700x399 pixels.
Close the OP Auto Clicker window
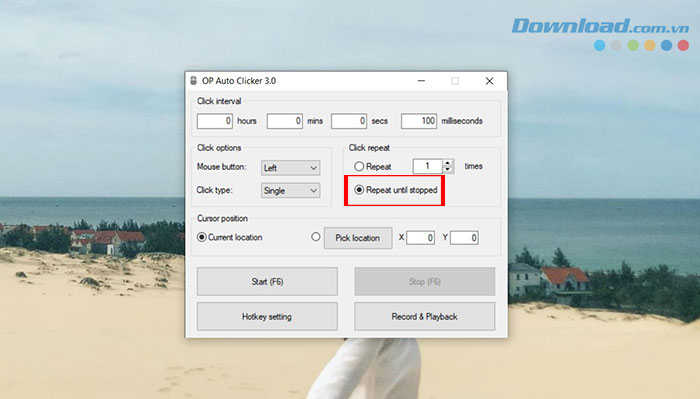click(x=489, y=81)
